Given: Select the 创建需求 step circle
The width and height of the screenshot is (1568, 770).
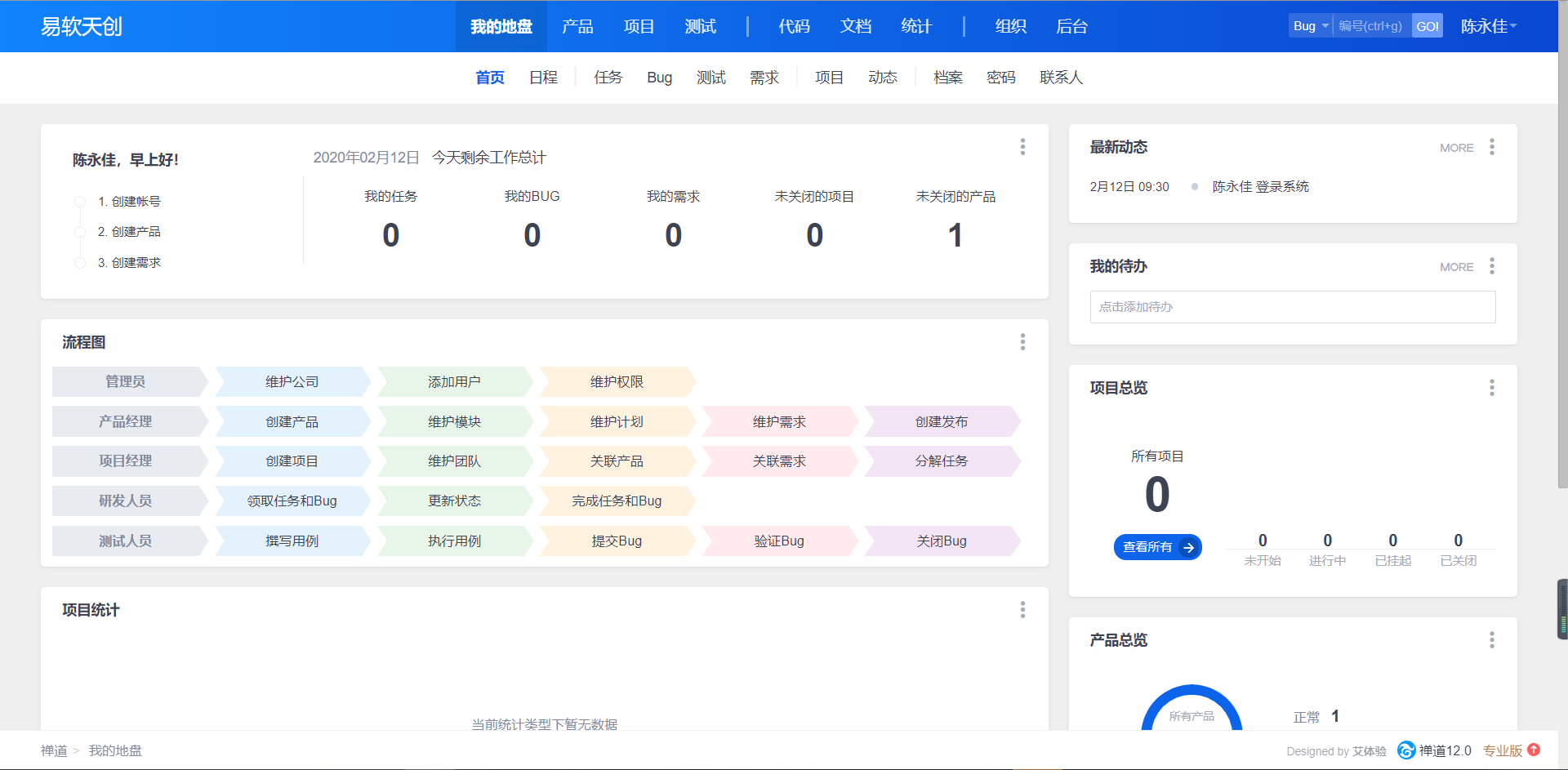Looking at the screenshot, I should pos(80,263).
